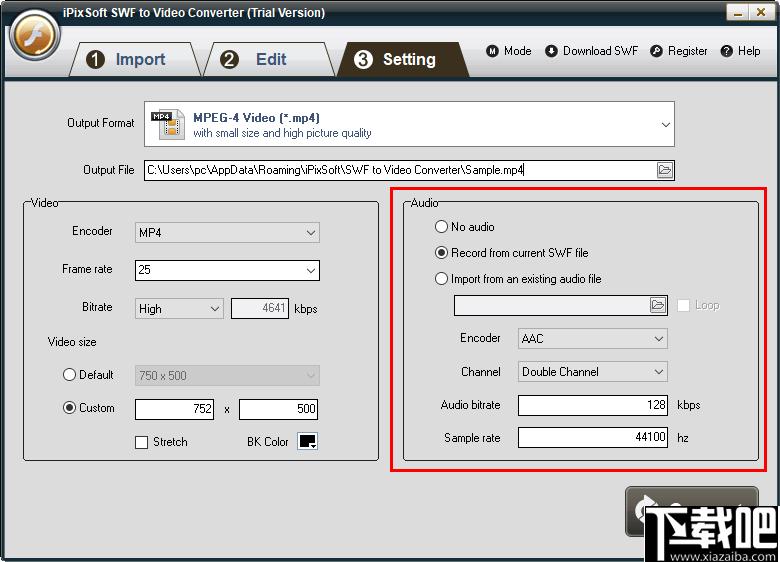Viewport: 780px width, 562px height.
Task: Click the Download SWF button
Action: 591,51
